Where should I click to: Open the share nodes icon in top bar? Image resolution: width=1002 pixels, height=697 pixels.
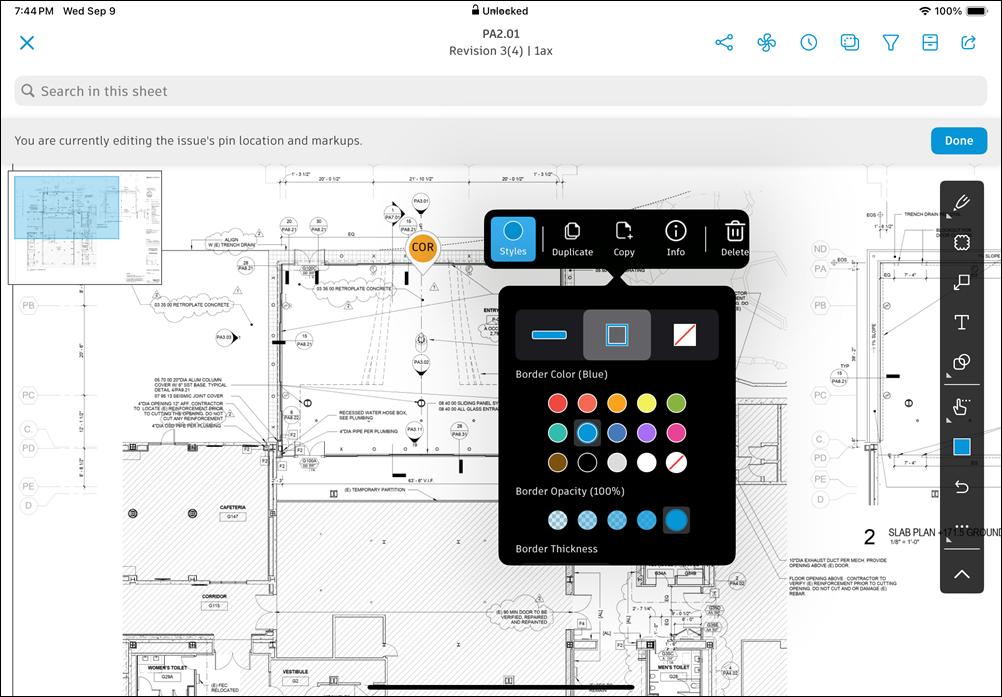coord(724,43)
